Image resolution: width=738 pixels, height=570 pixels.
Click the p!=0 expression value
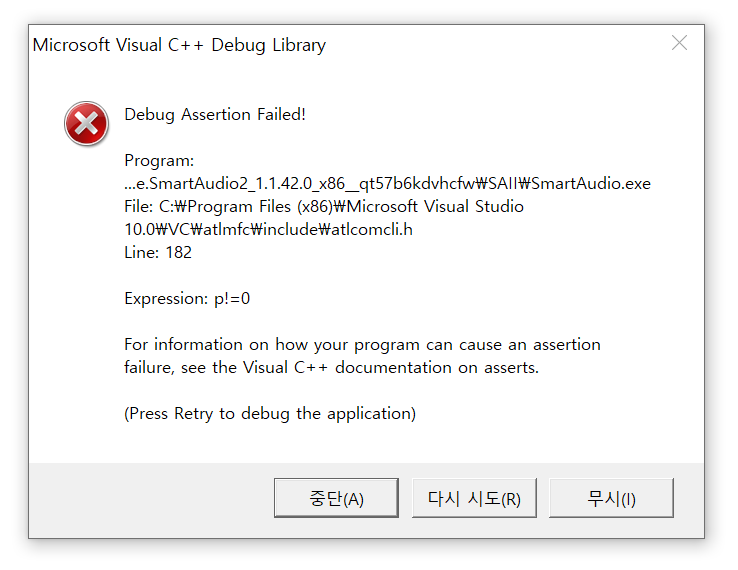232,298
